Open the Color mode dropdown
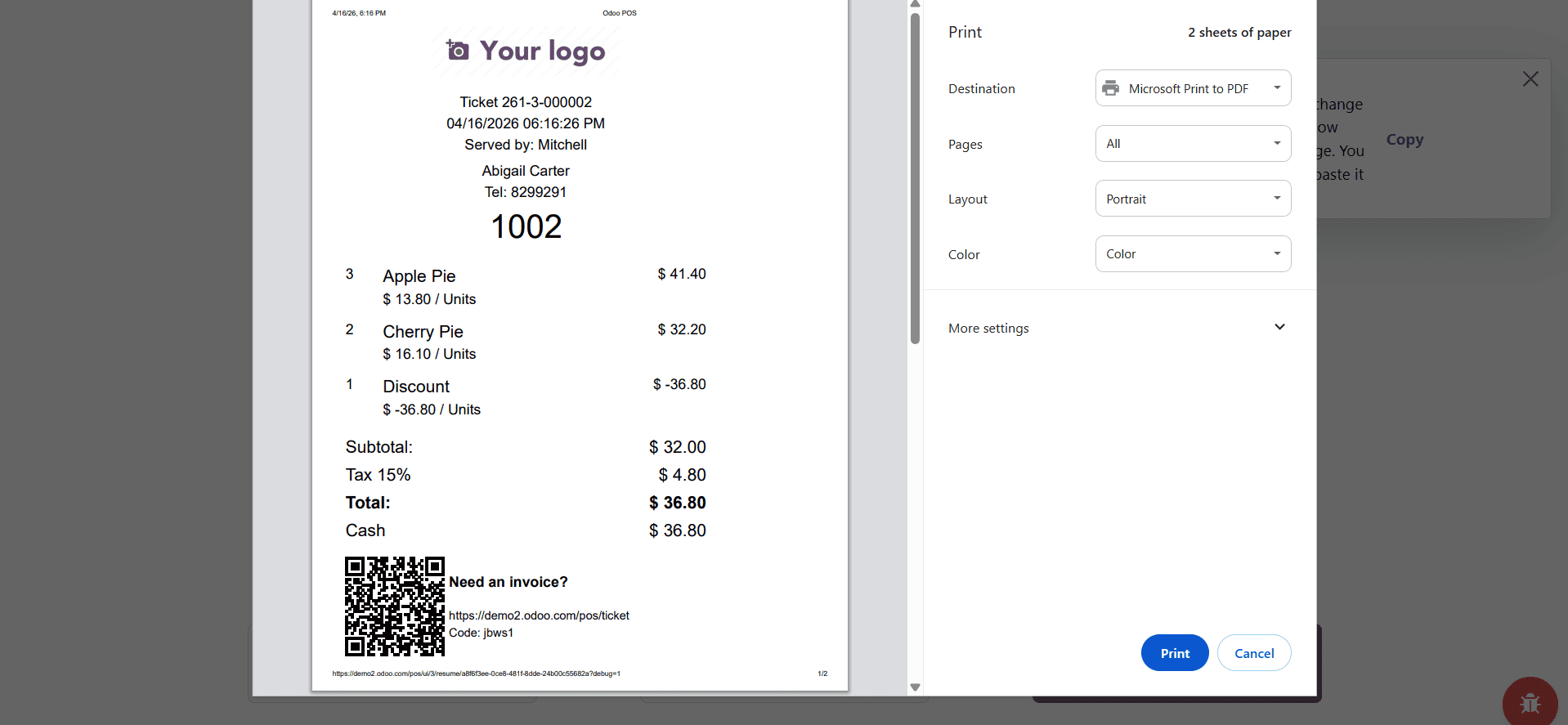1568x725 pixels. [x=1193, y=254]
